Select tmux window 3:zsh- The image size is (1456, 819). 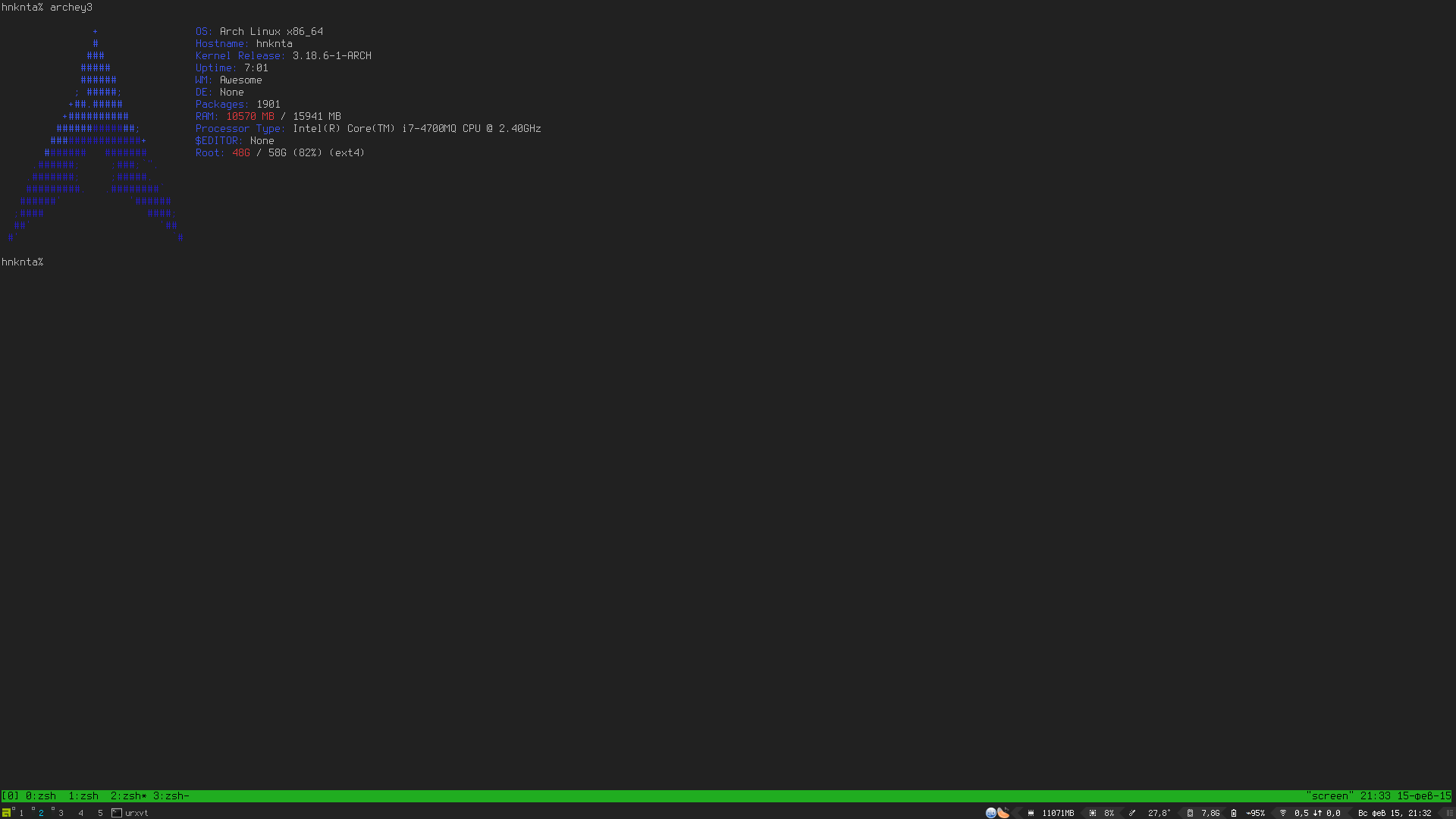tap(171, 795)
